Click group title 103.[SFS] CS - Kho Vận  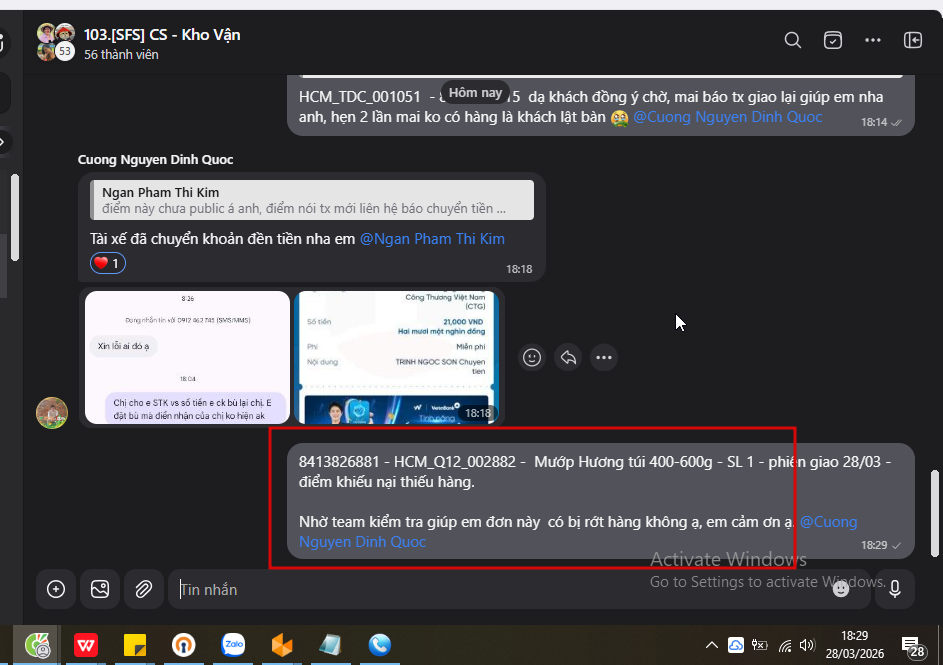[162, 35]
